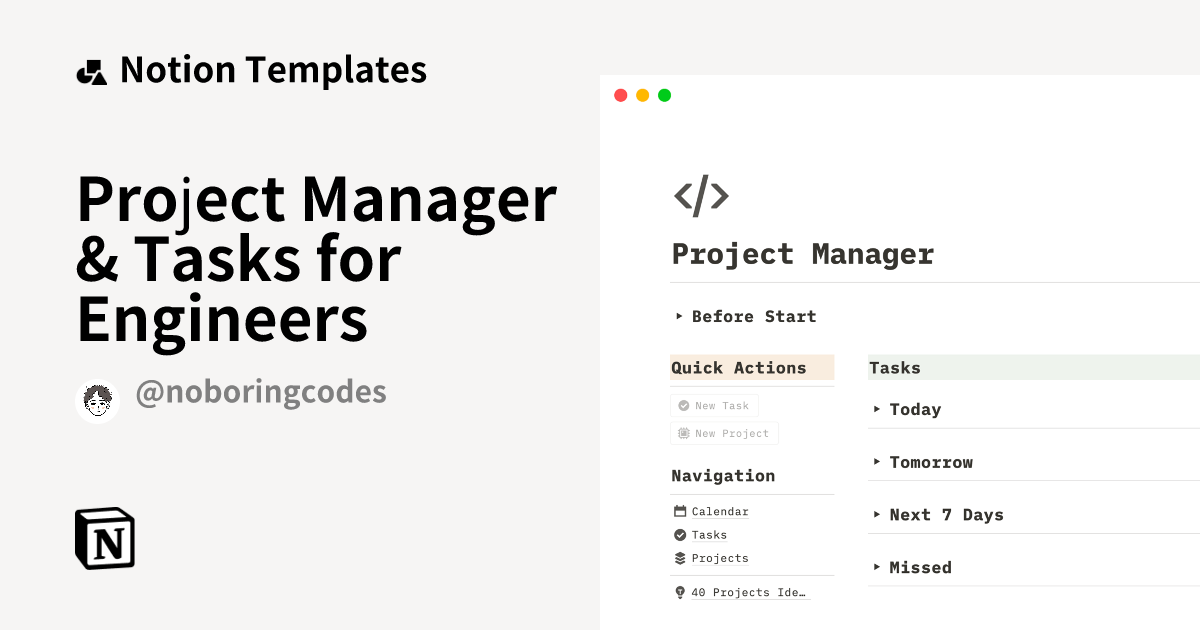This screenshot has width=1200, height=630.
Task: Select the Calendar icon in Navigation
Action: [679, 511]
